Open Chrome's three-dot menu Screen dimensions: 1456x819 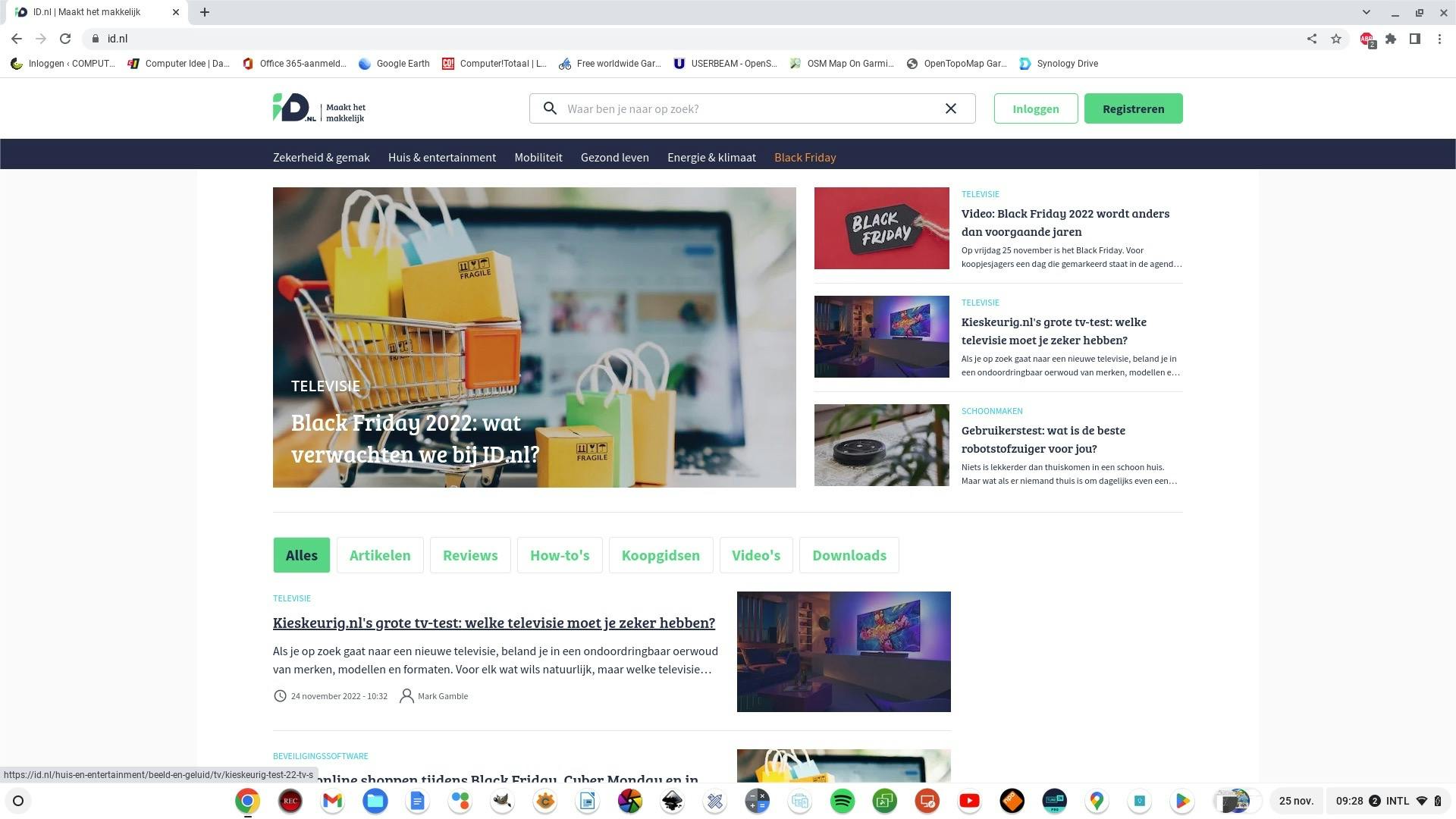pos(1440,39)
